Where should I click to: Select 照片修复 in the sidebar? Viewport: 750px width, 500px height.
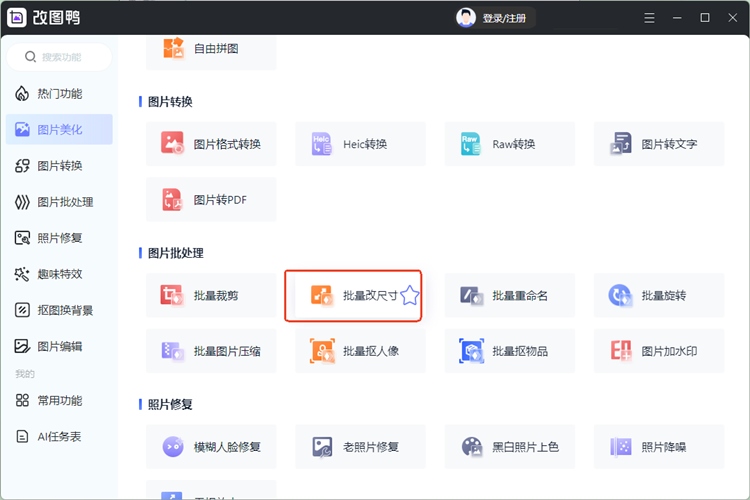click(x=59, y=238)
